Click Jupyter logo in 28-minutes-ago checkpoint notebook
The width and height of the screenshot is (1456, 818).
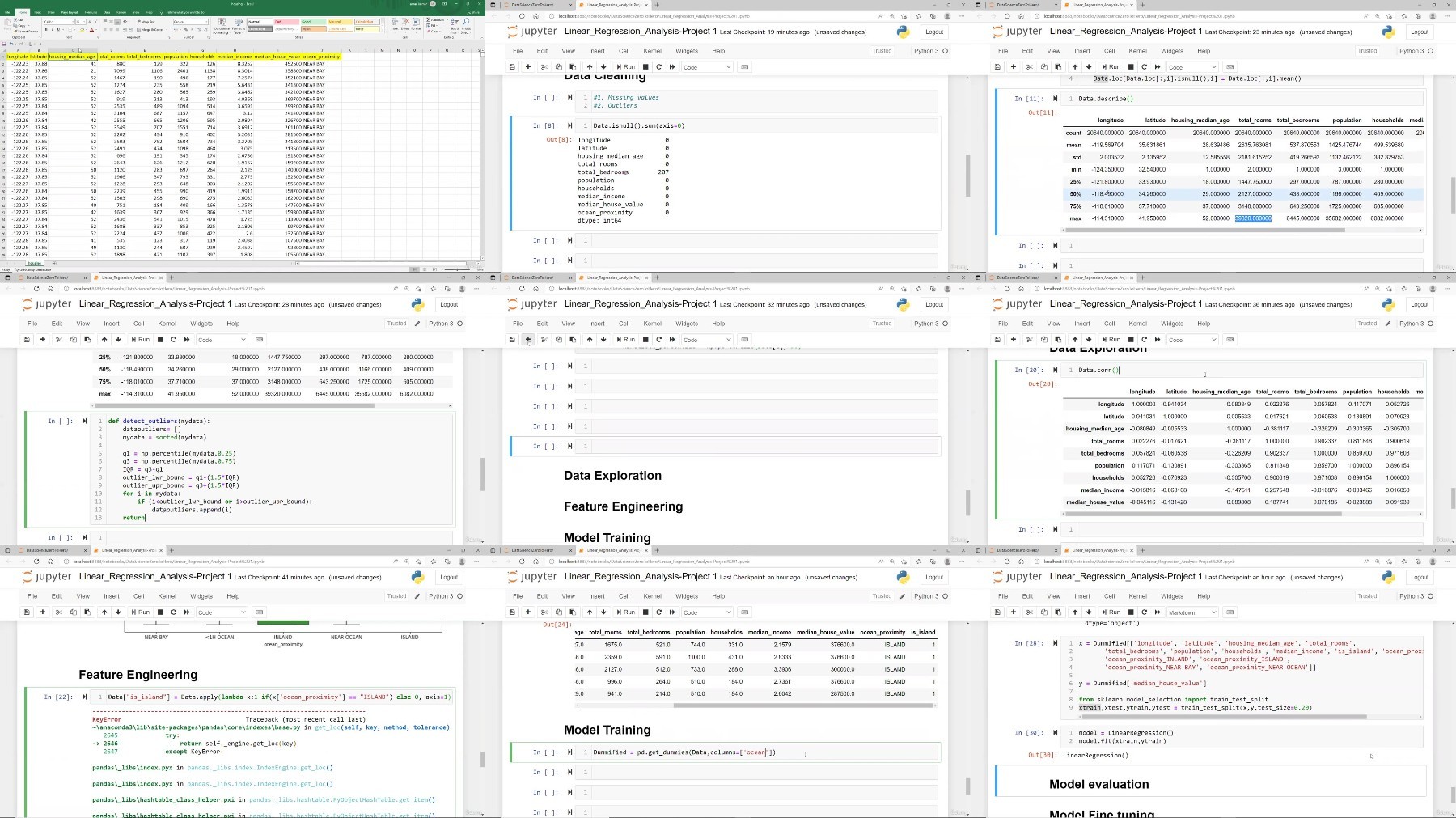pyautogui.click(x=47, y=304)
